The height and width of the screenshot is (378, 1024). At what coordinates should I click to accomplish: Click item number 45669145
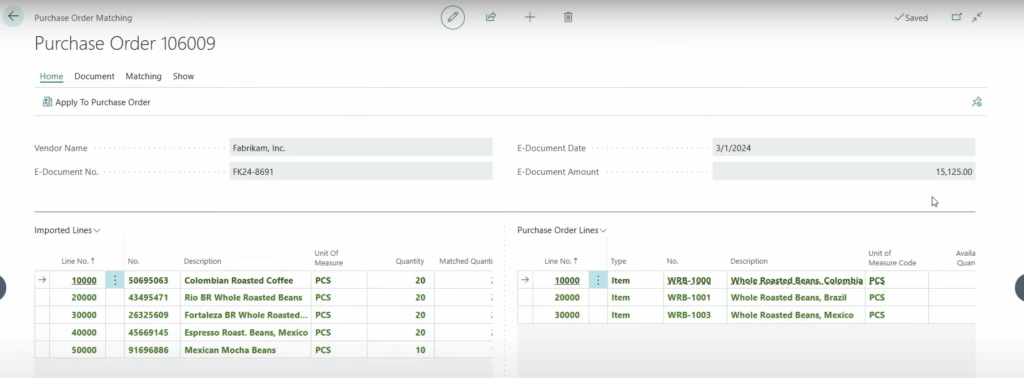(148, 332)
